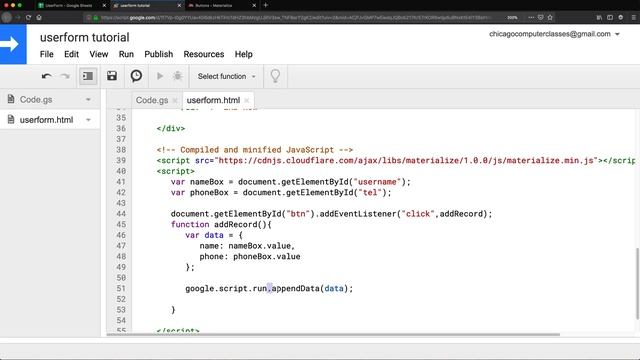Open the Select function dropdown
This screenshot has width=640, height=360.
[x=227, y=76]
